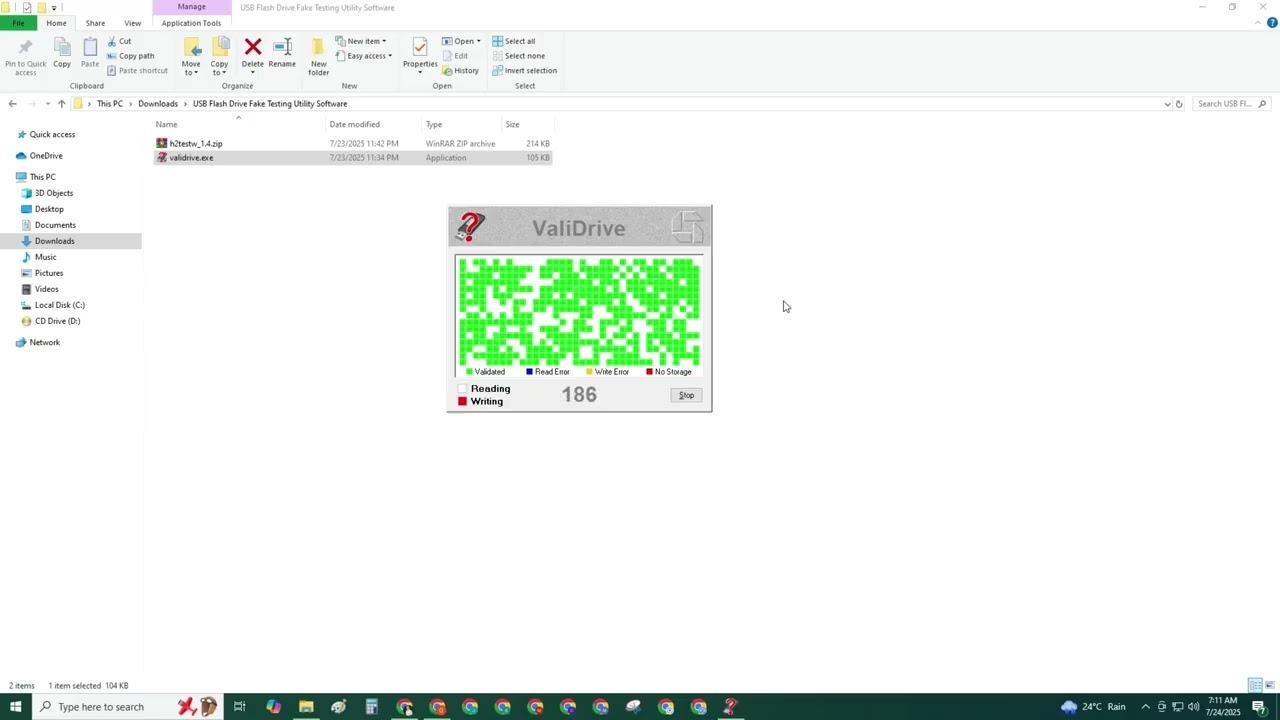Expand the Open dropdown in ribbon

(461, 41)
